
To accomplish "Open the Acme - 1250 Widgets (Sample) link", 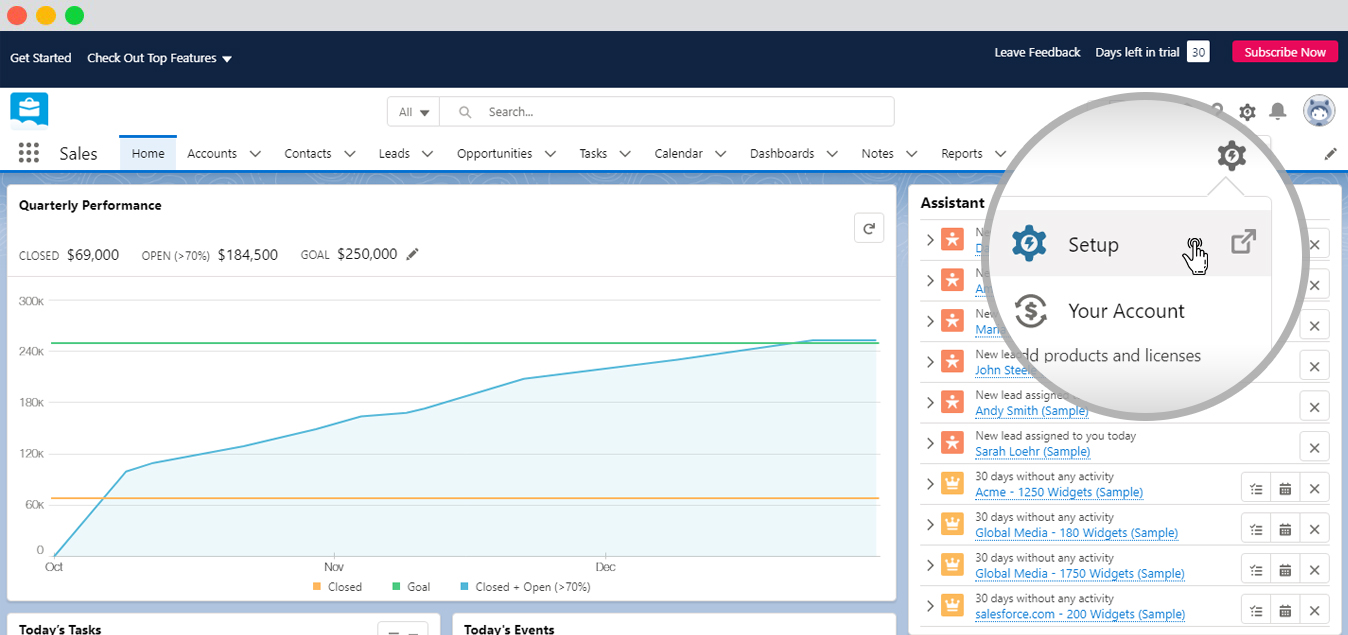I will click(x=1059, y=492).
